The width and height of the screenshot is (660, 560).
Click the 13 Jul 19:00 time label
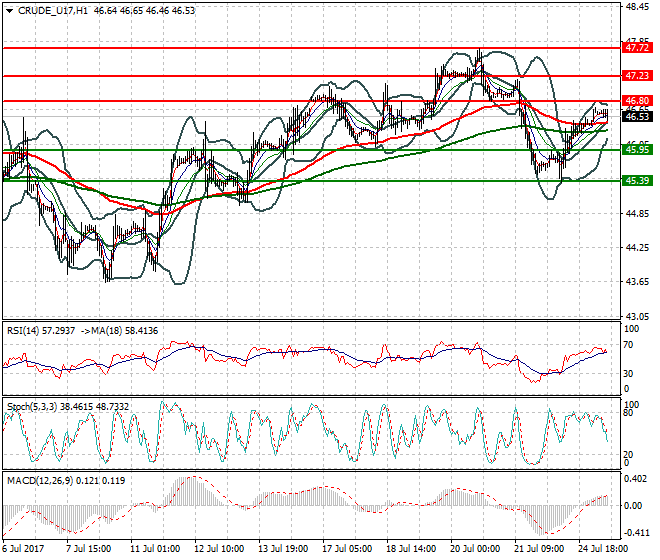[x=283, y=549]
